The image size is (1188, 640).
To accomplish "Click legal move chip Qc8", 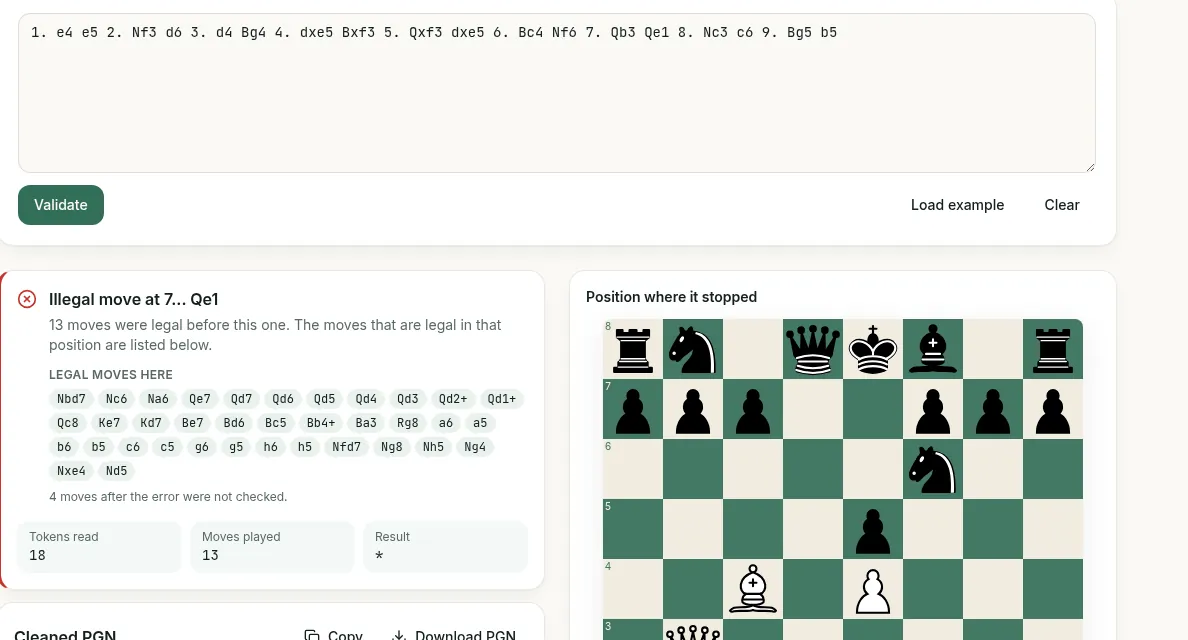I will 67,423.
